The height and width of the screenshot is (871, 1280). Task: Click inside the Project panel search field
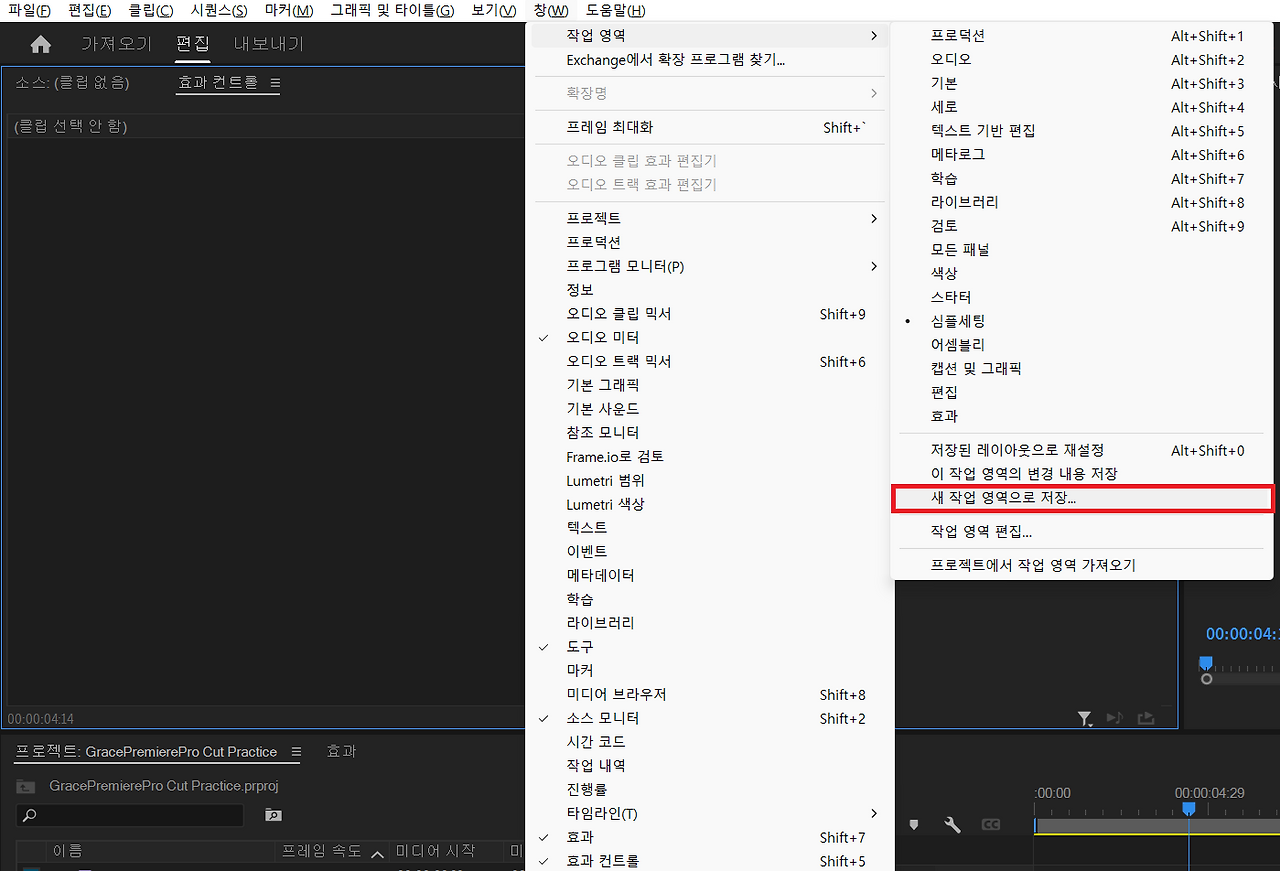pyautogui.click(x=130, y=815)
